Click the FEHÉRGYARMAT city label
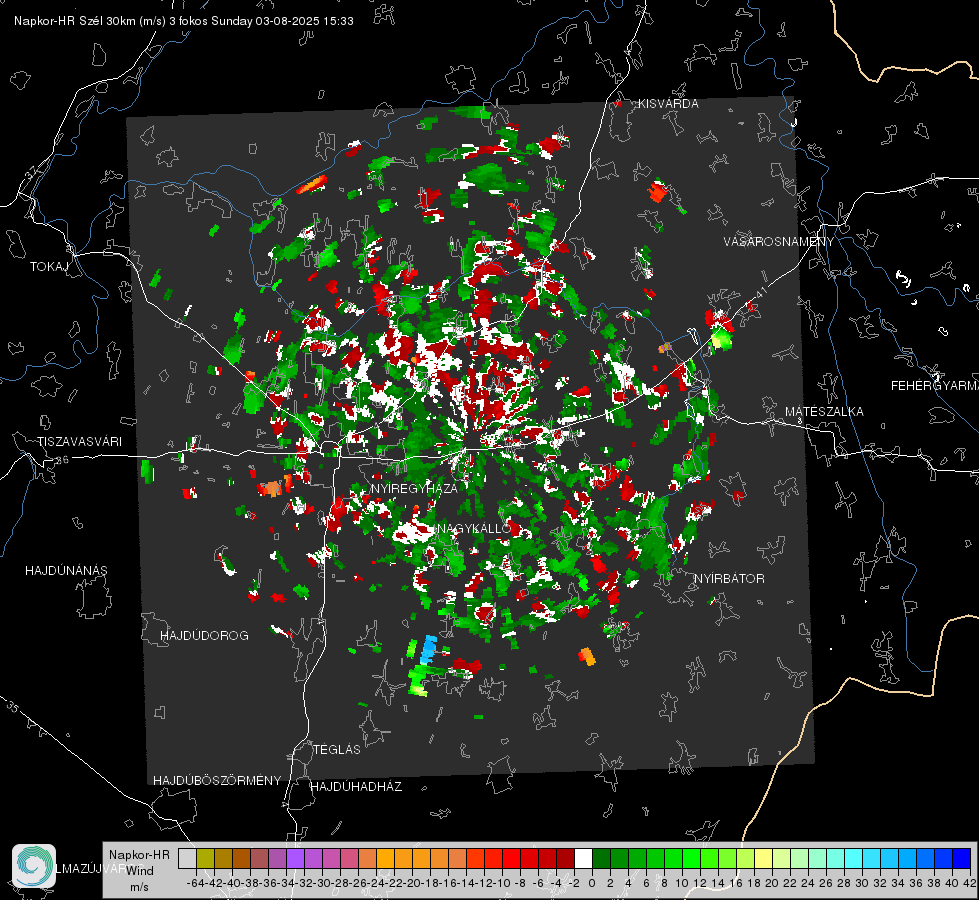979x900 pixels. tap(935, 386)
